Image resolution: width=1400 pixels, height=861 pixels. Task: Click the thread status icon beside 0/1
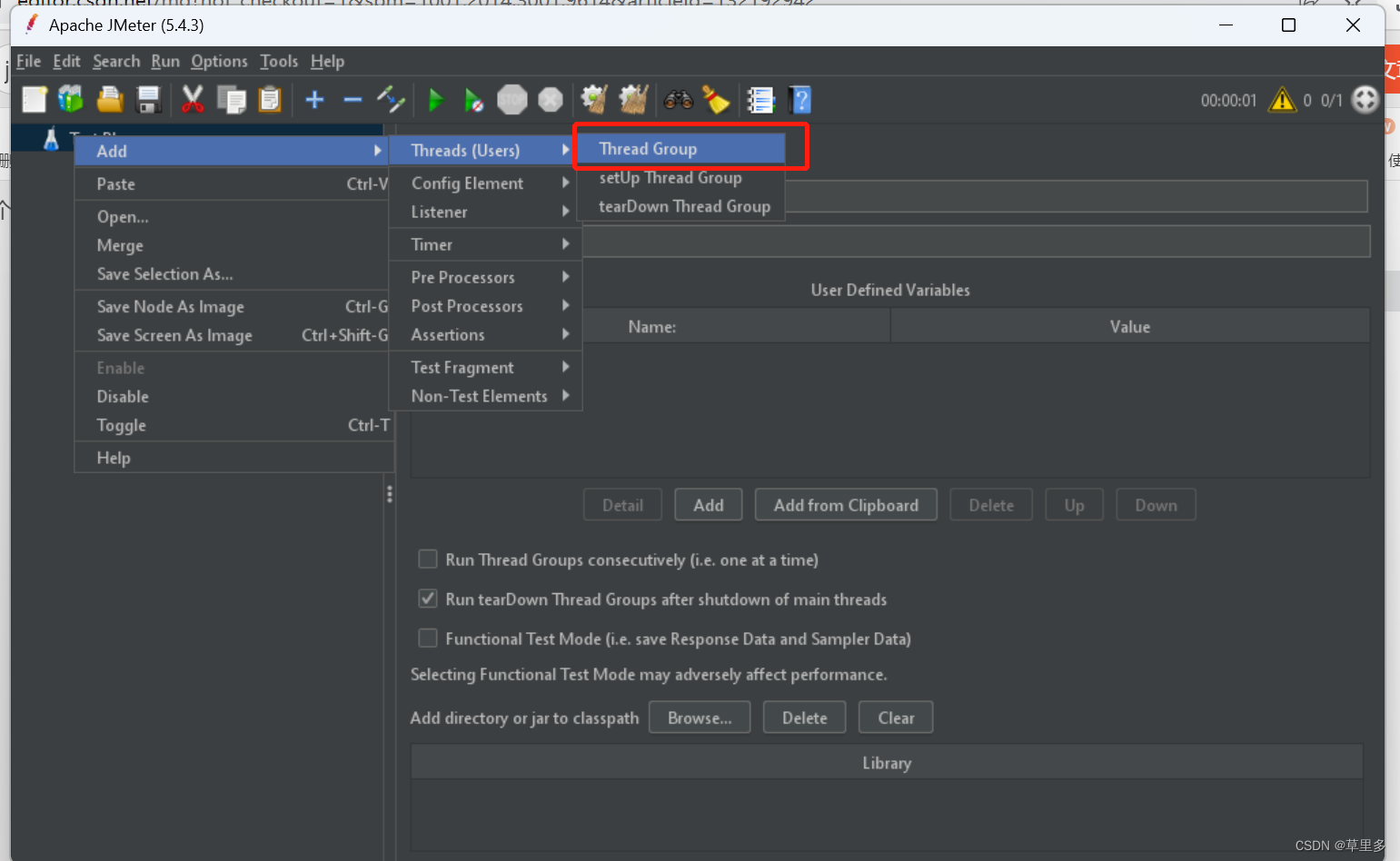(x=1365, y=99)
